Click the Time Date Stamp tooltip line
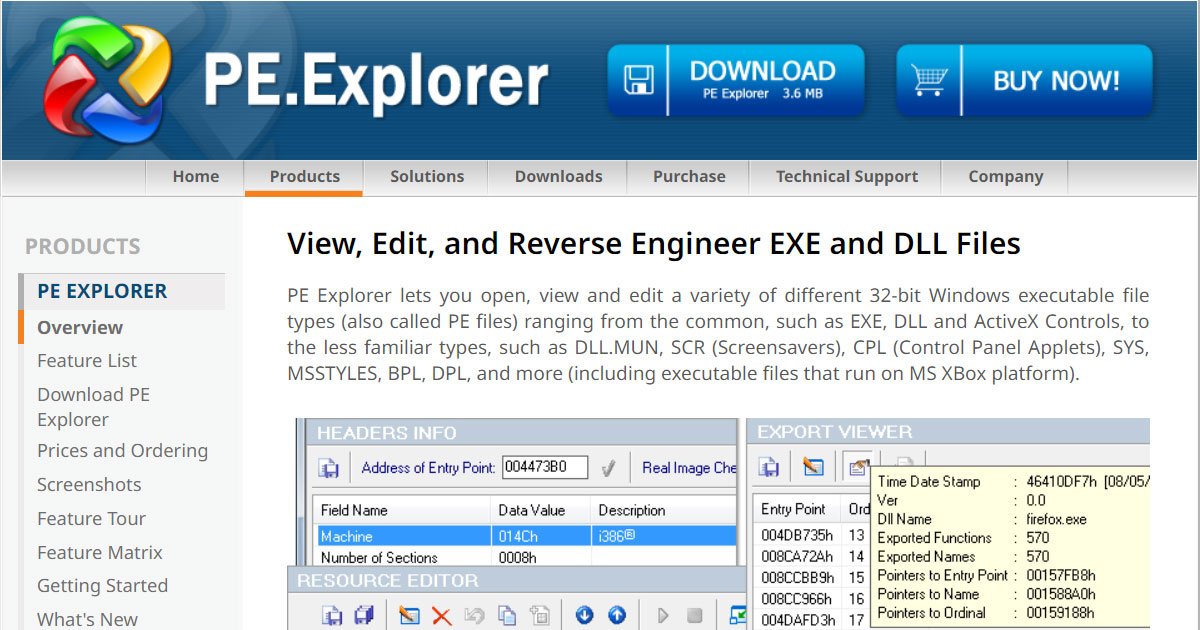Screen dimensions: 1200x630 [1013, 482]
